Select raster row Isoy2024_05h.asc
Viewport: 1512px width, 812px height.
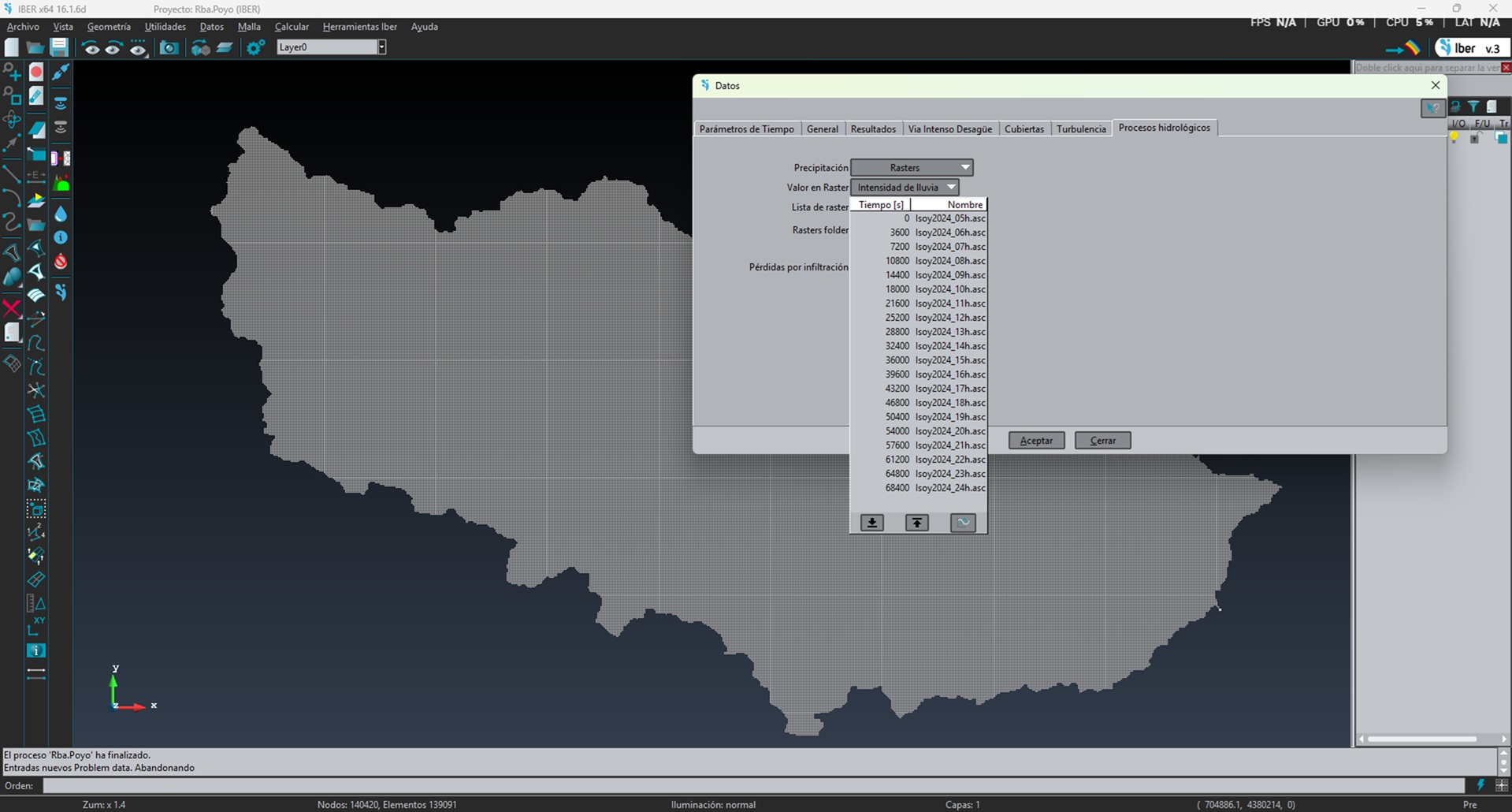[919, 218]
